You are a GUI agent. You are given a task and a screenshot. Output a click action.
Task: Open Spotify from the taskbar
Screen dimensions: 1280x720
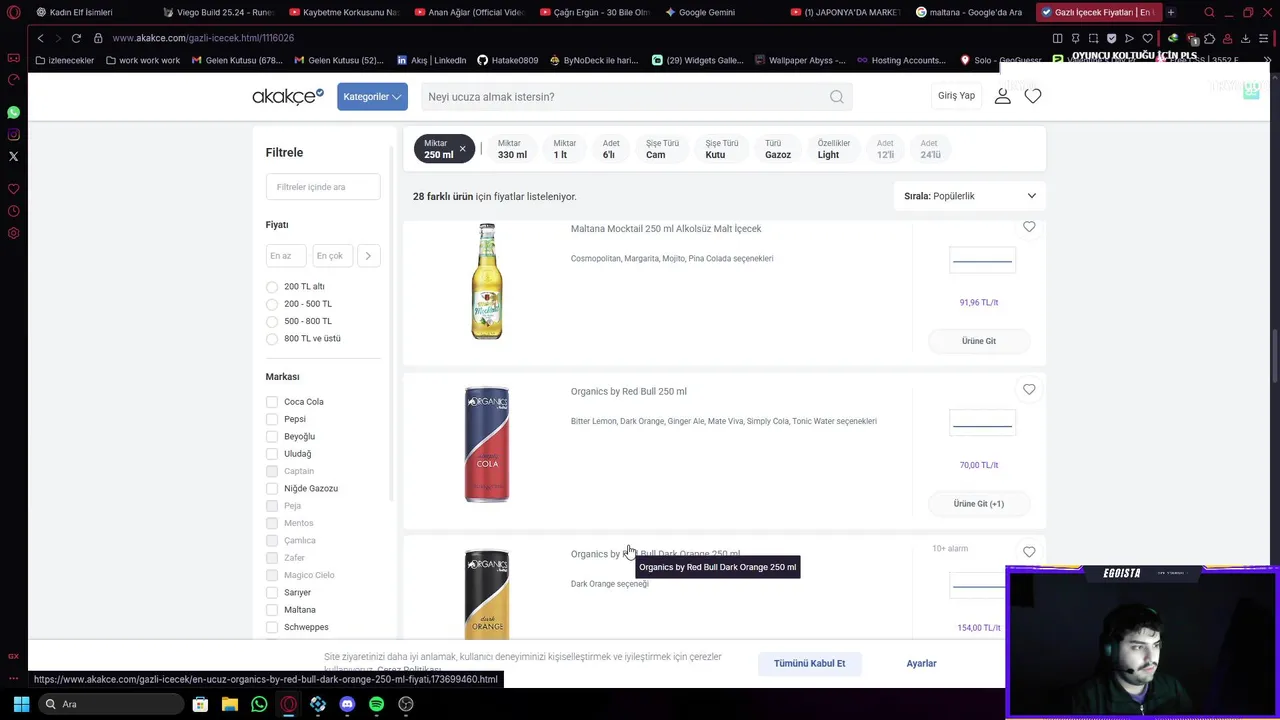[x=376, y=704]
